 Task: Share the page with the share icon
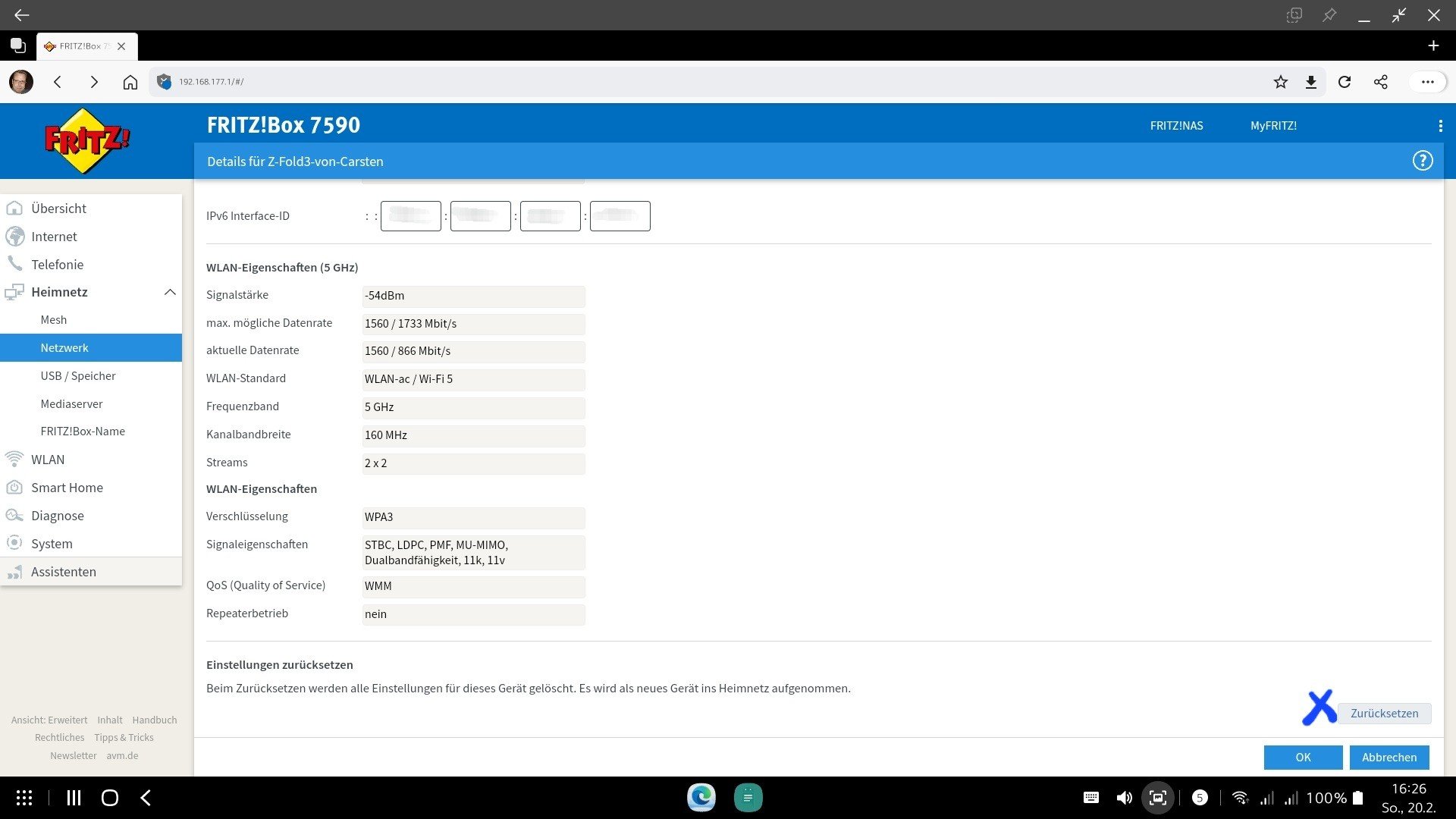click(x=1380, y=82)
